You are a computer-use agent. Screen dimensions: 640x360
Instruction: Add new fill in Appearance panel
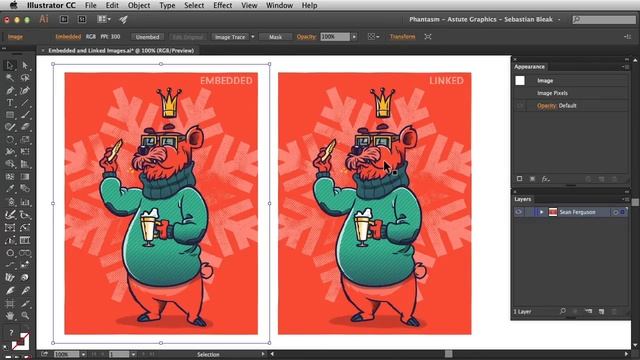[532, 179]
